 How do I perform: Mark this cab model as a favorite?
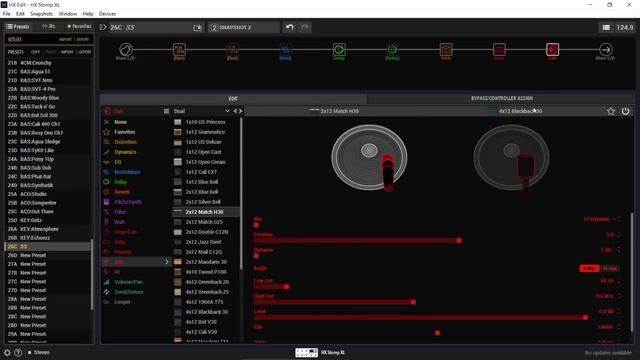pos(611,111)
